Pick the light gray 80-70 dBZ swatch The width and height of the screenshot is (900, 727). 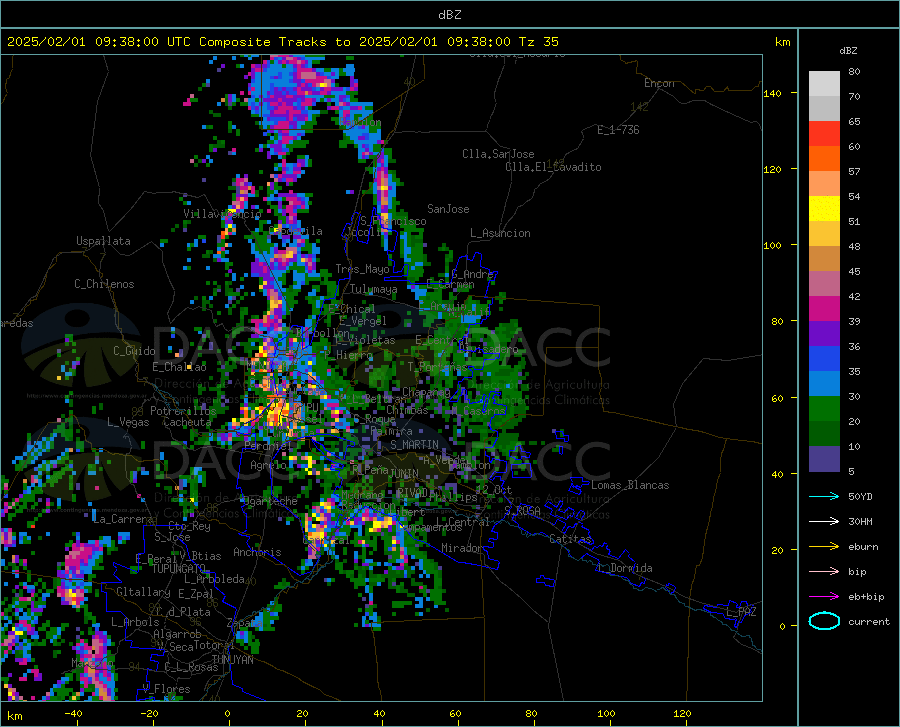click(824, 84)
